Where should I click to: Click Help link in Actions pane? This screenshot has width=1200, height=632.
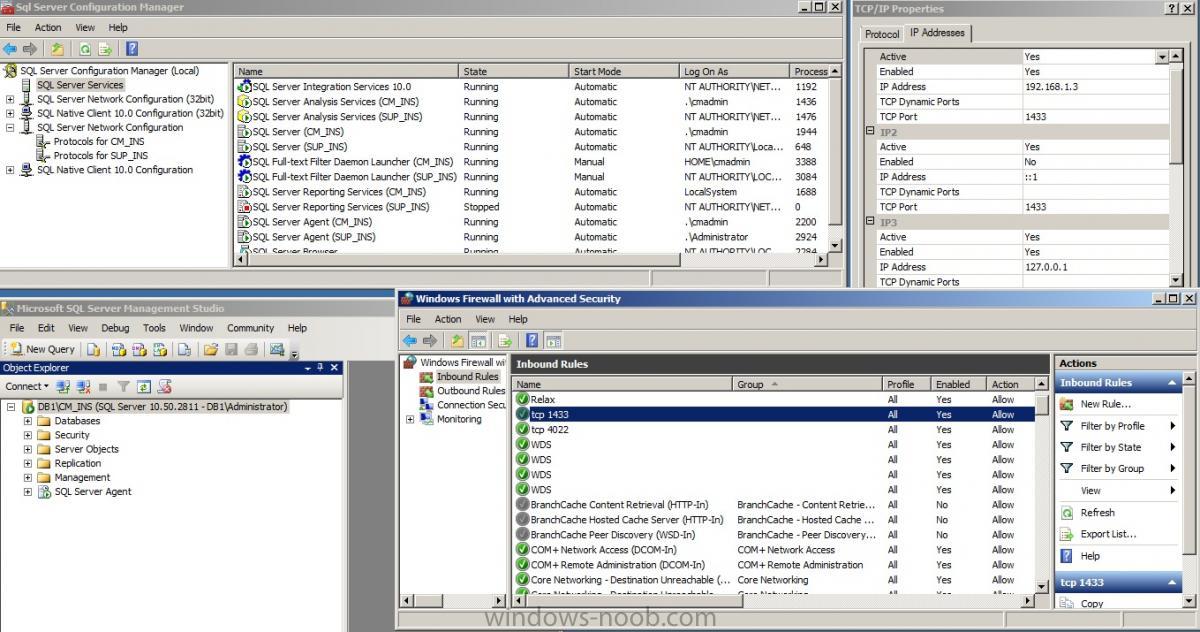point(1090,556)
